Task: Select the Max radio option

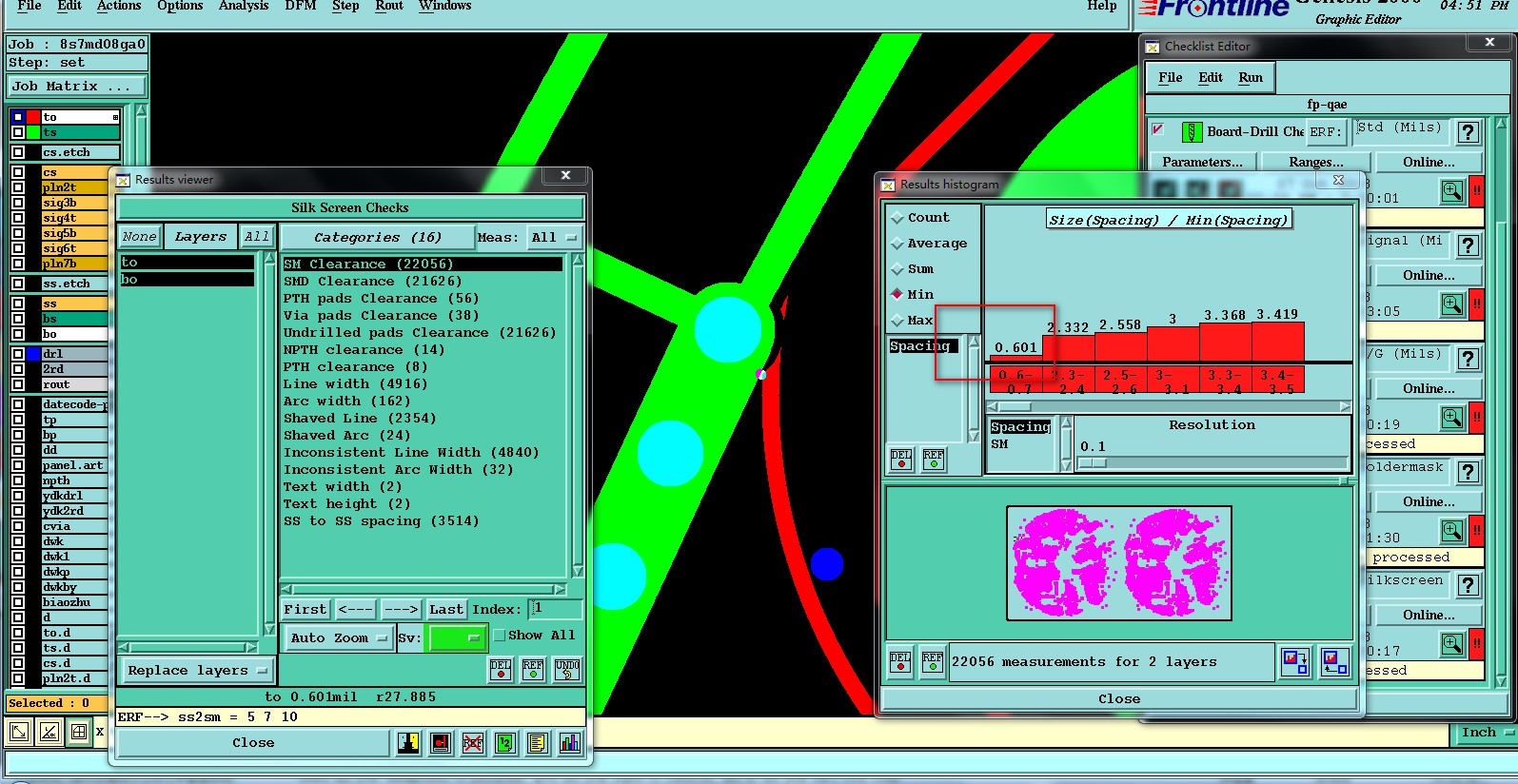Action: point(897,321)
